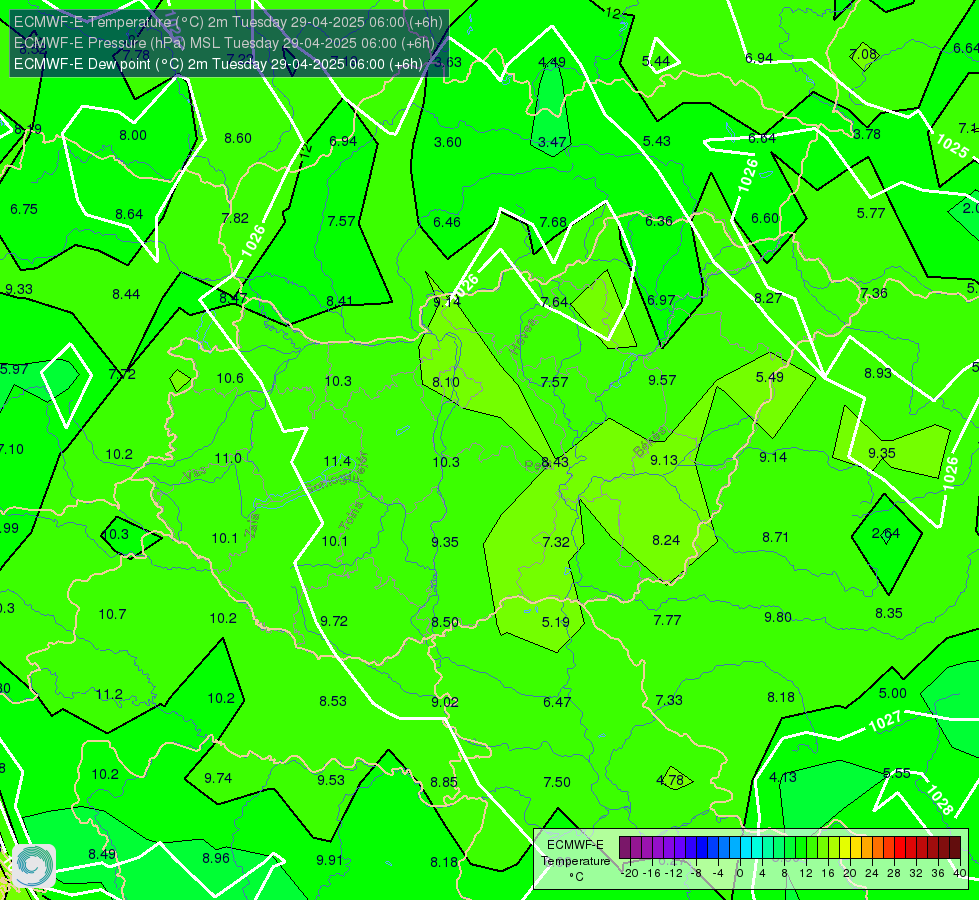Click the dark red swatch at legend's 40 end
979x900 pixels.
pyautogui.click(x=955, y=848)
